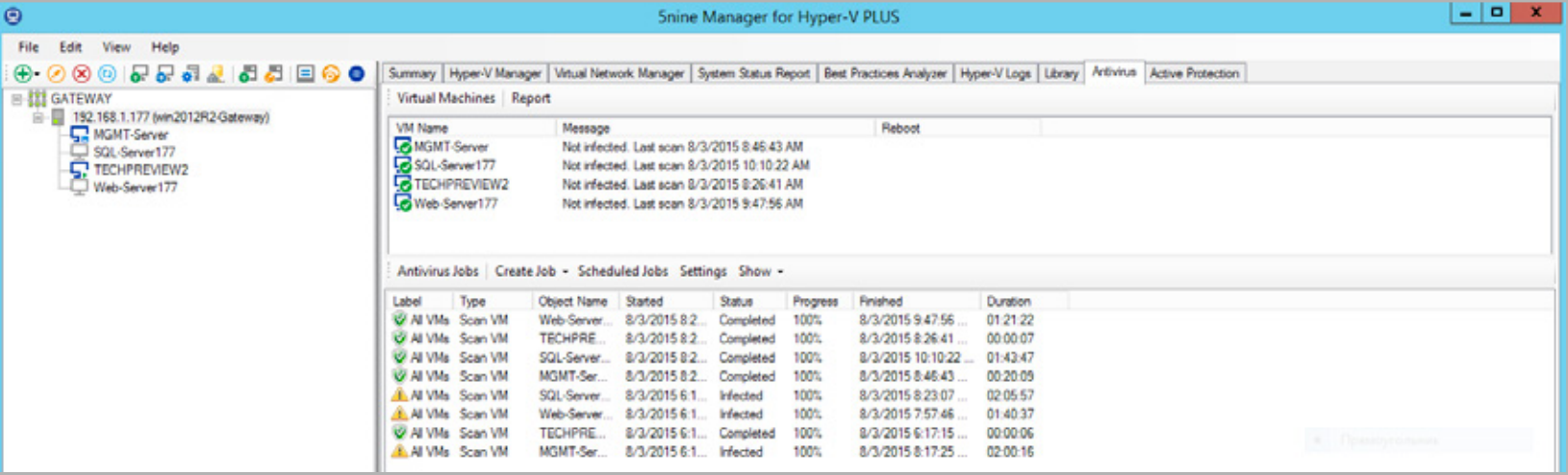This screenshot has height=475, width=1568.
Task: Click the red X remove icon
Action: pyautogui.click(x=82, y=74)
